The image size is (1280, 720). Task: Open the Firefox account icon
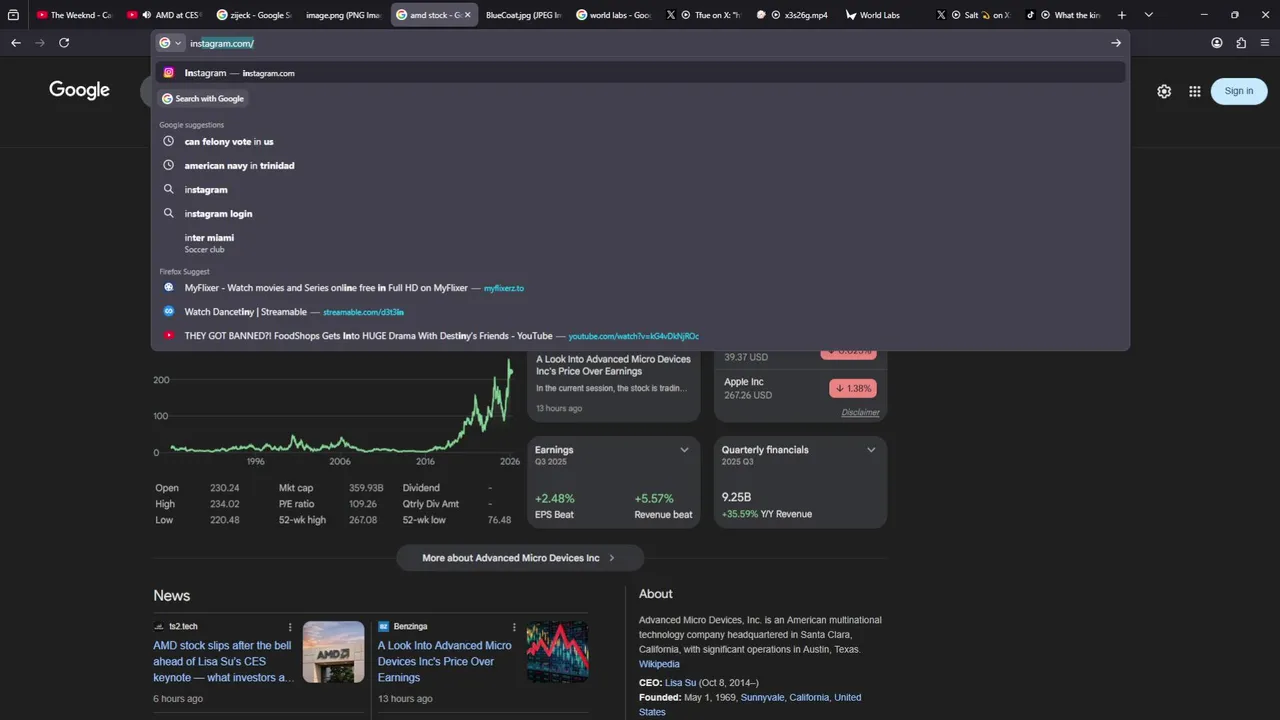click(1217, 43)
